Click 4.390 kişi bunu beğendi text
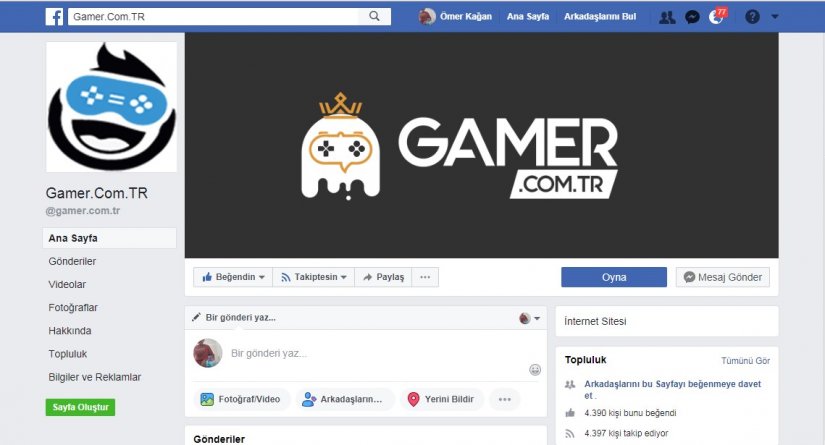 tap(630, 413)
